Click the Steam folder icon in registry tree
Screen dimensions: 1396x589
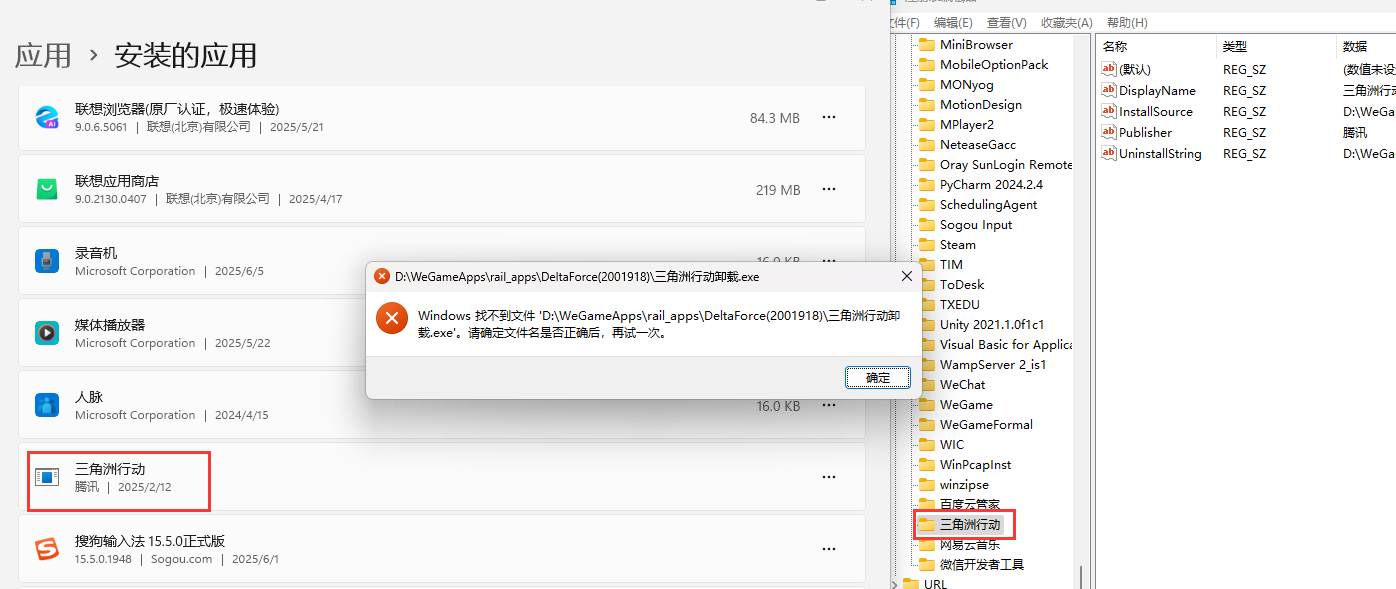pos(927,244)
